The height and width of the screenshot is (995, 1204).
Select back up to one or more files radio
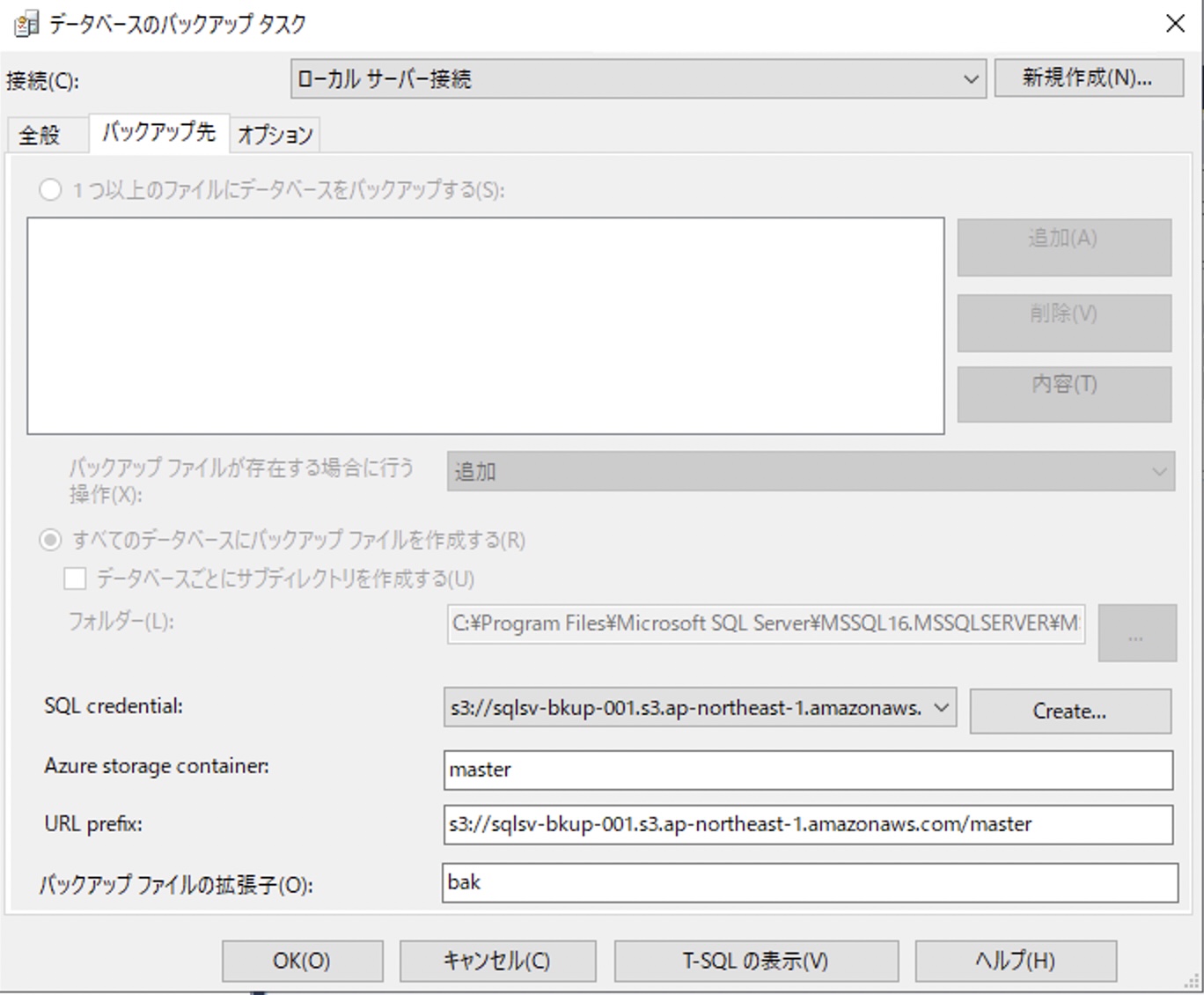coord(50,189)
